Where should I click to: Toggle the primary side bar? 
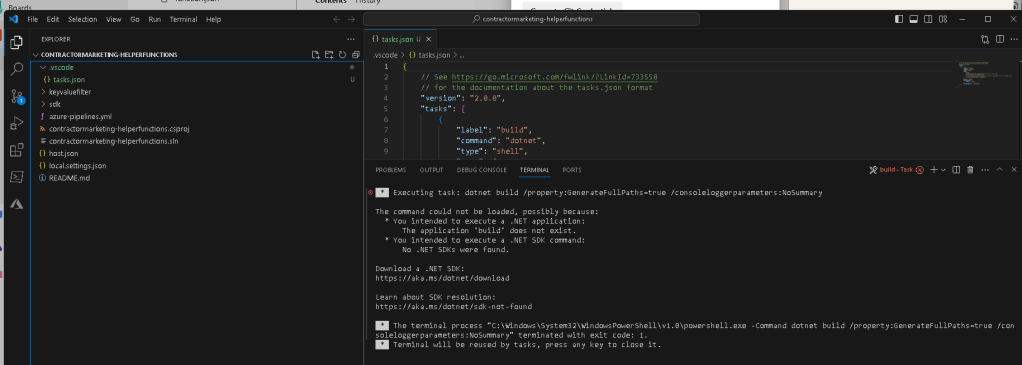click(x=899, y=20)
